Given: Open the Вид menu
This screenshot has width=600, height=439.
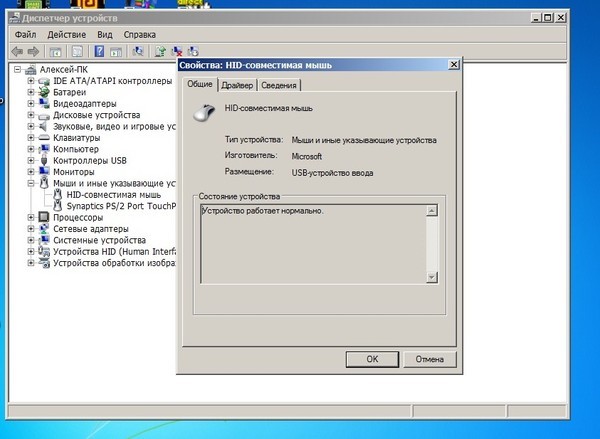Looking at the screenshot, I should [x=104, y=35].
